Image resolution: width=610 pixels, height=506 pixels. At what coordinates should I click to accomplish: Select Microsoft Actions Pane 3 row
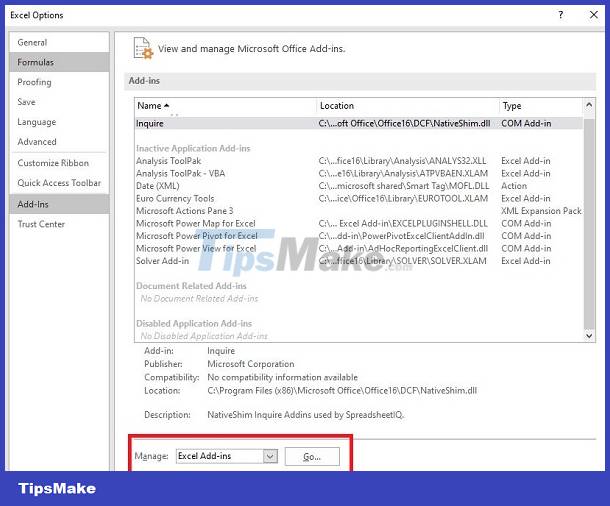point(359,211)
